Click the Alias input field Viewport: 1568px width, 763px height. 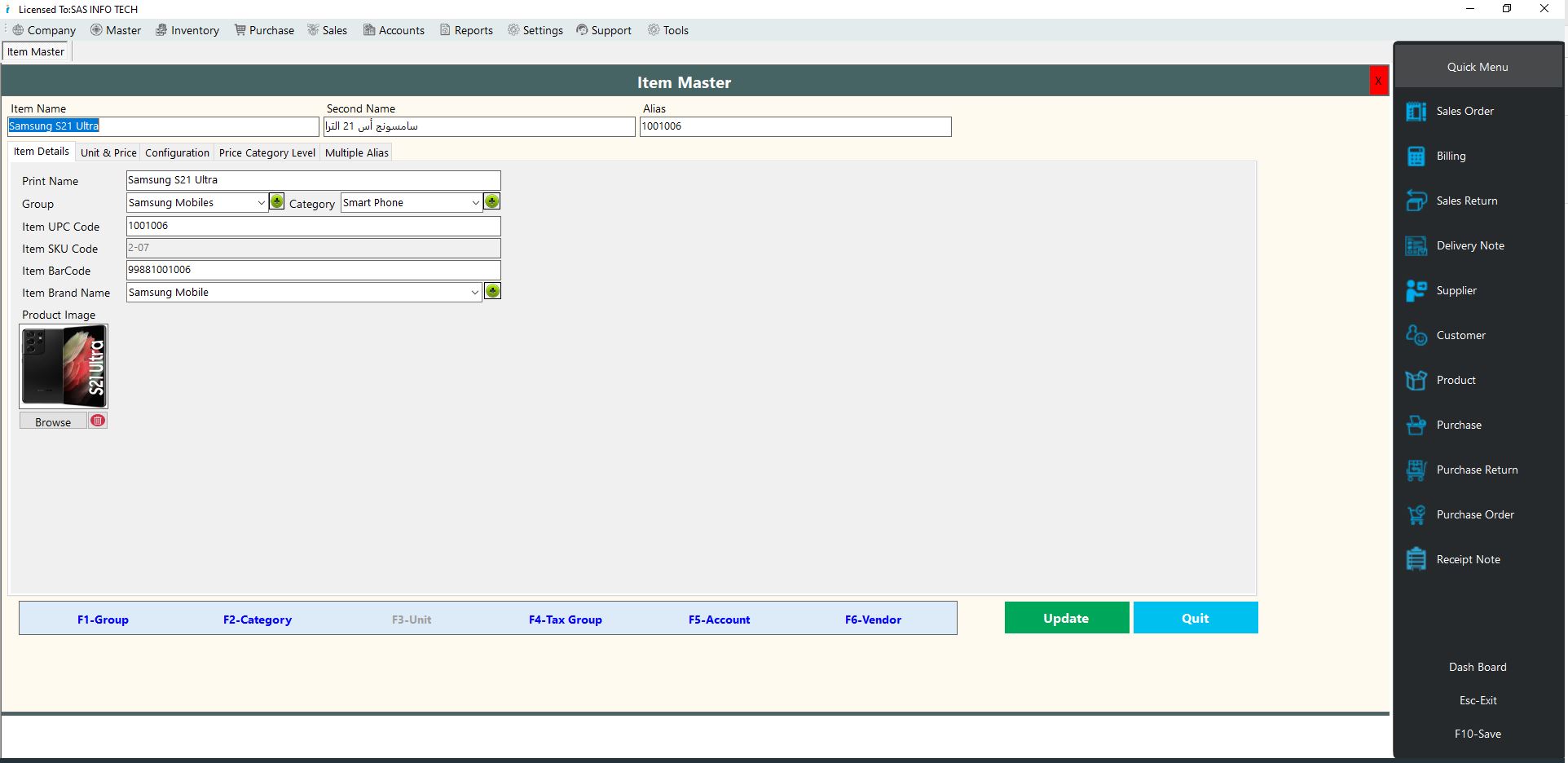pyautogui.click(x=795, y=126)
